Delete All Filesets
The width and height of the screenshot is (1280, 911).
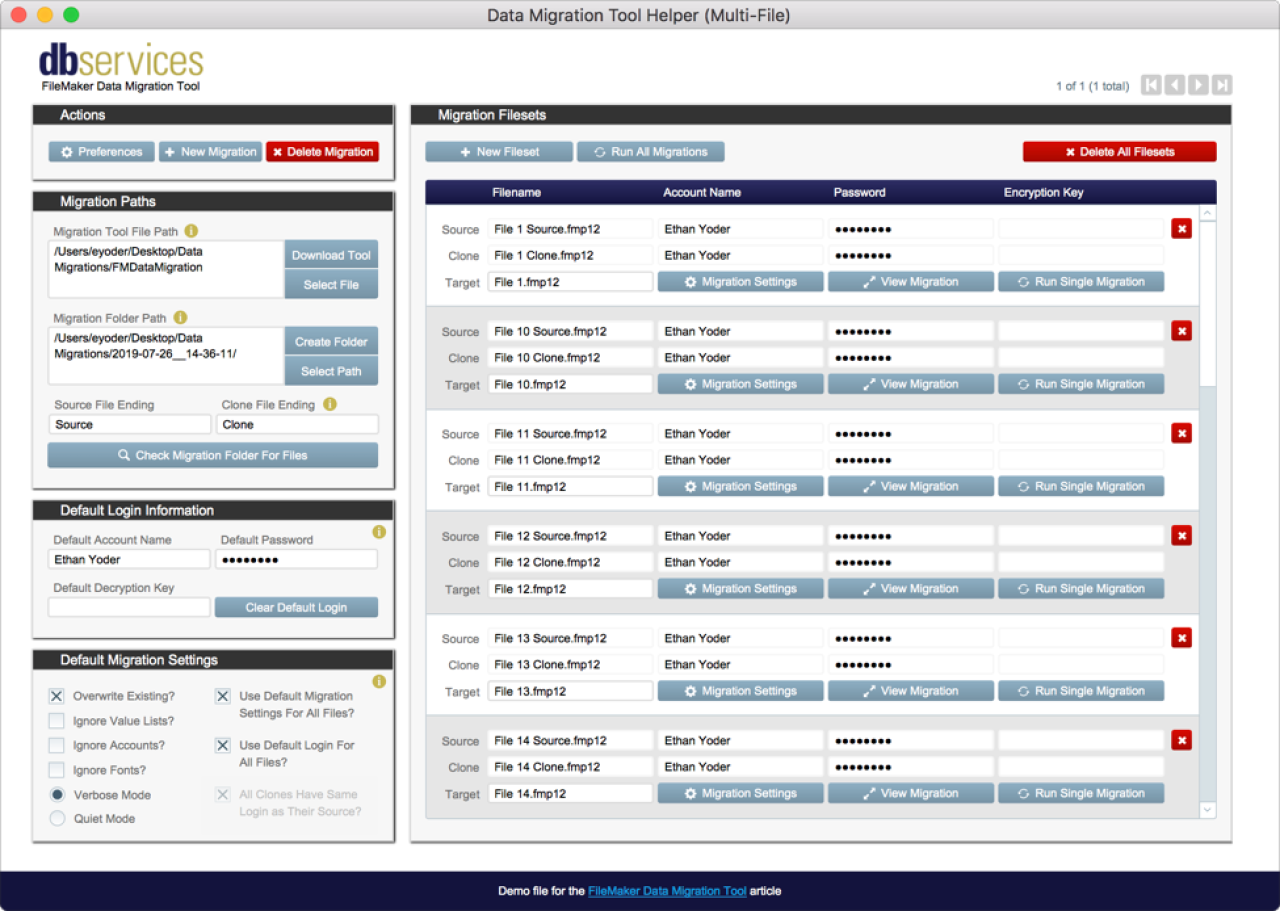pyautogui.click(x=1119, y=151)
